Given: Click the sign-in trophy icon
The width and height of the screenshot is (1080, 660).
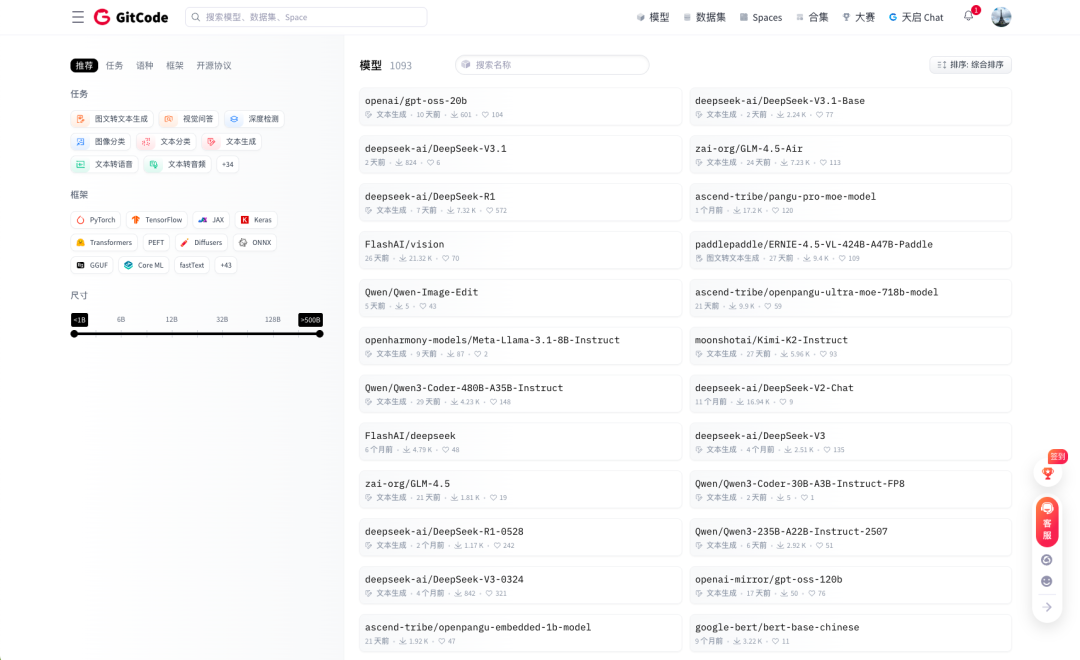Looking at the screenshot, I should [x=1048, y=473].
